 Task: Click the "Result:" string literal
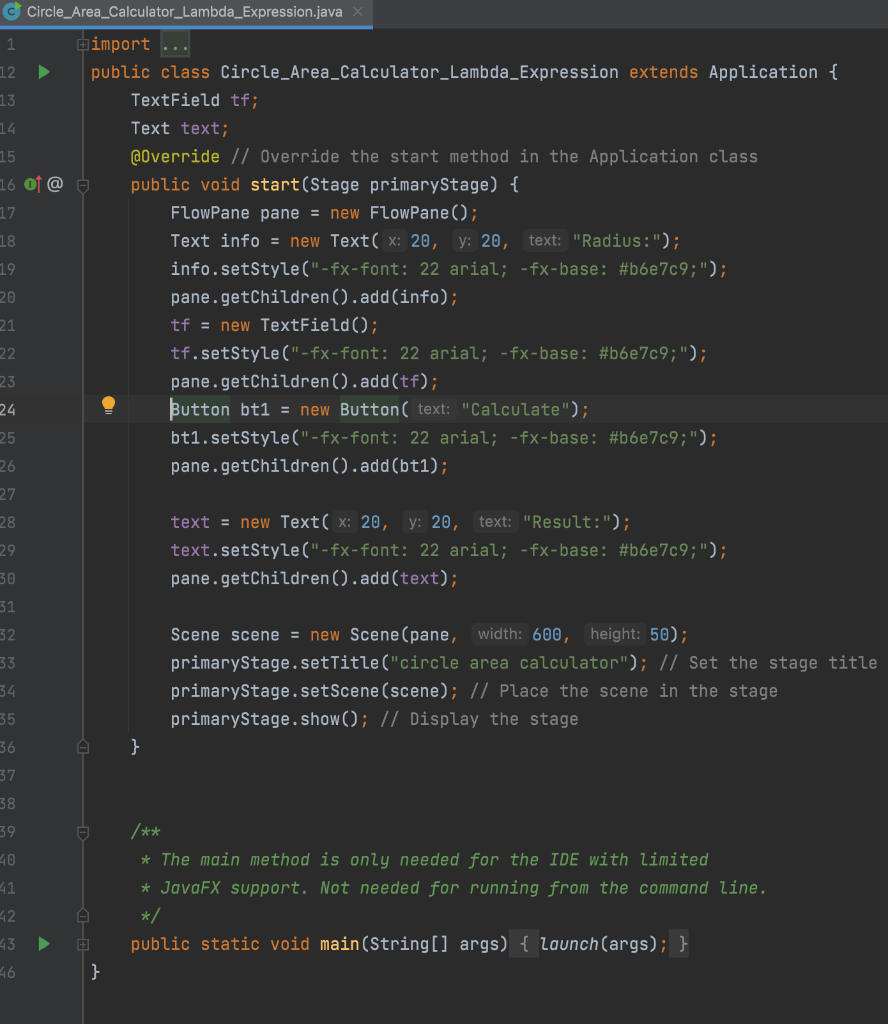567,522
